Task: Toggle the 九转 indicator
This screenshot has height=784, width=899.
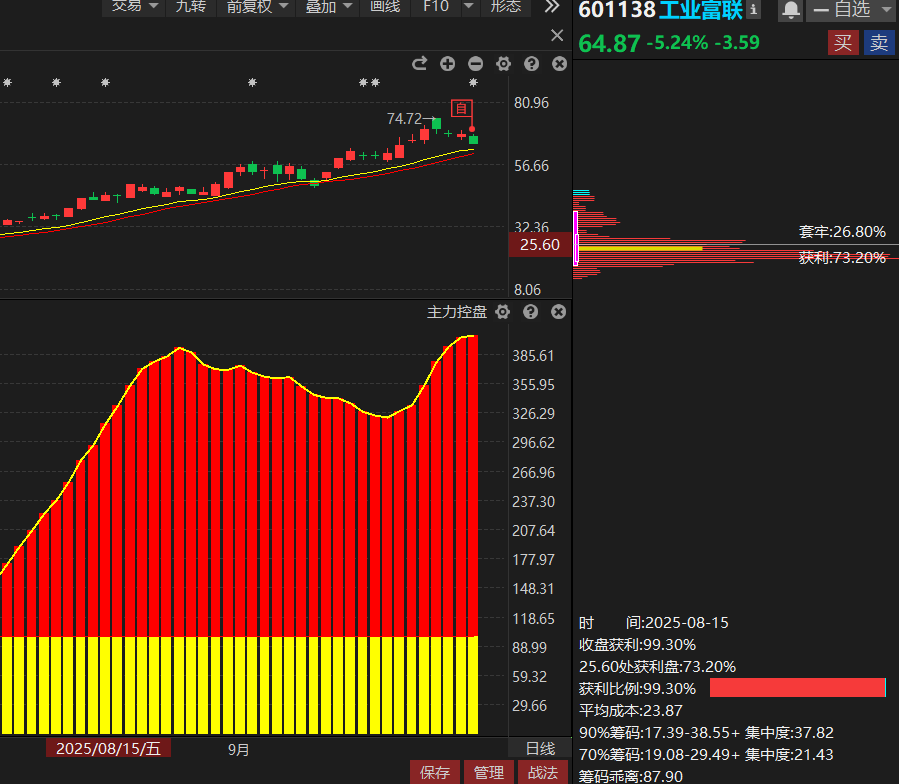Action: pyautogui.click(x=190, y=7)
